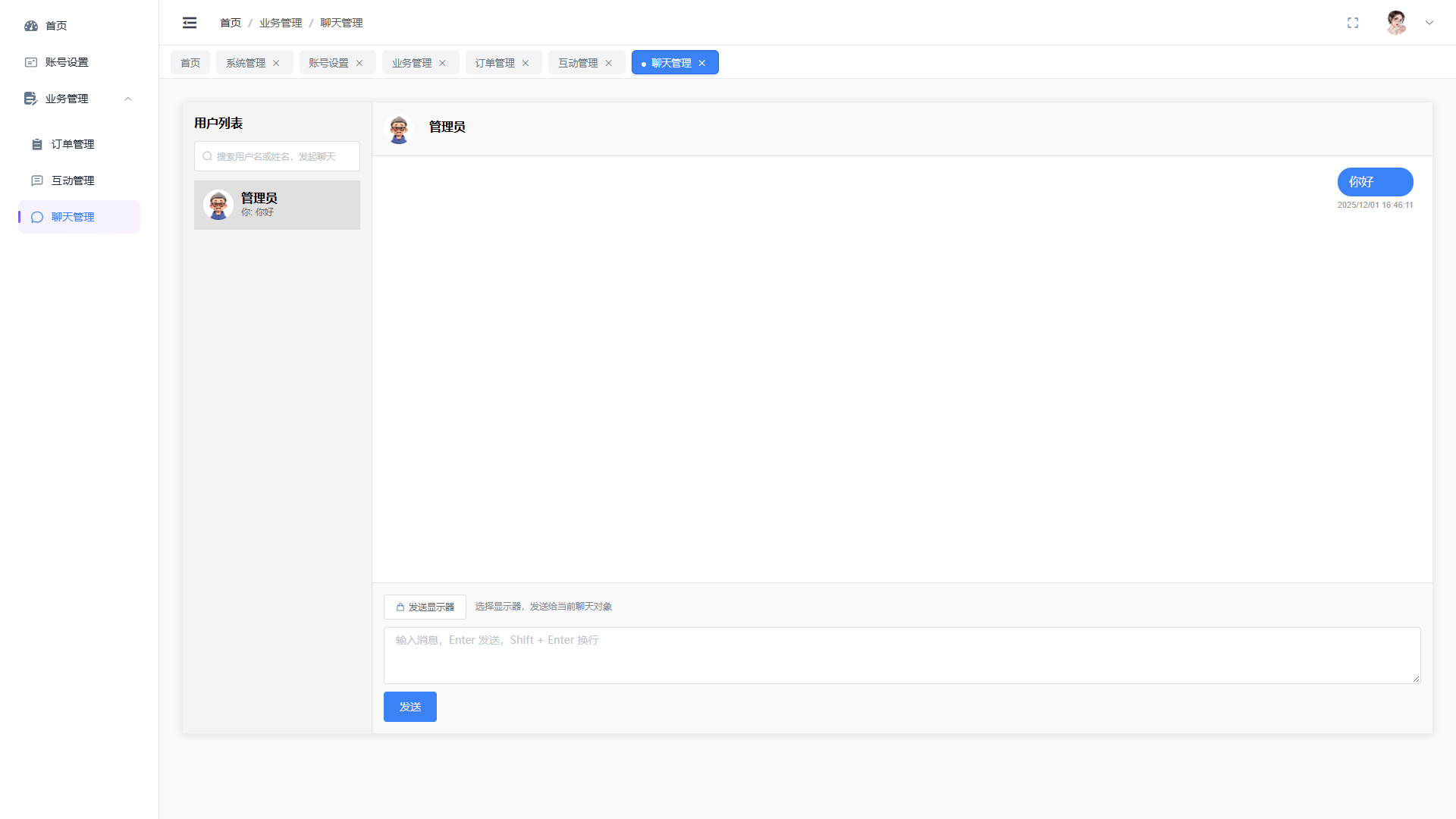Open 账号设置 in the sidebar
The image size is (1456, 819).
(x=80, y=62)
